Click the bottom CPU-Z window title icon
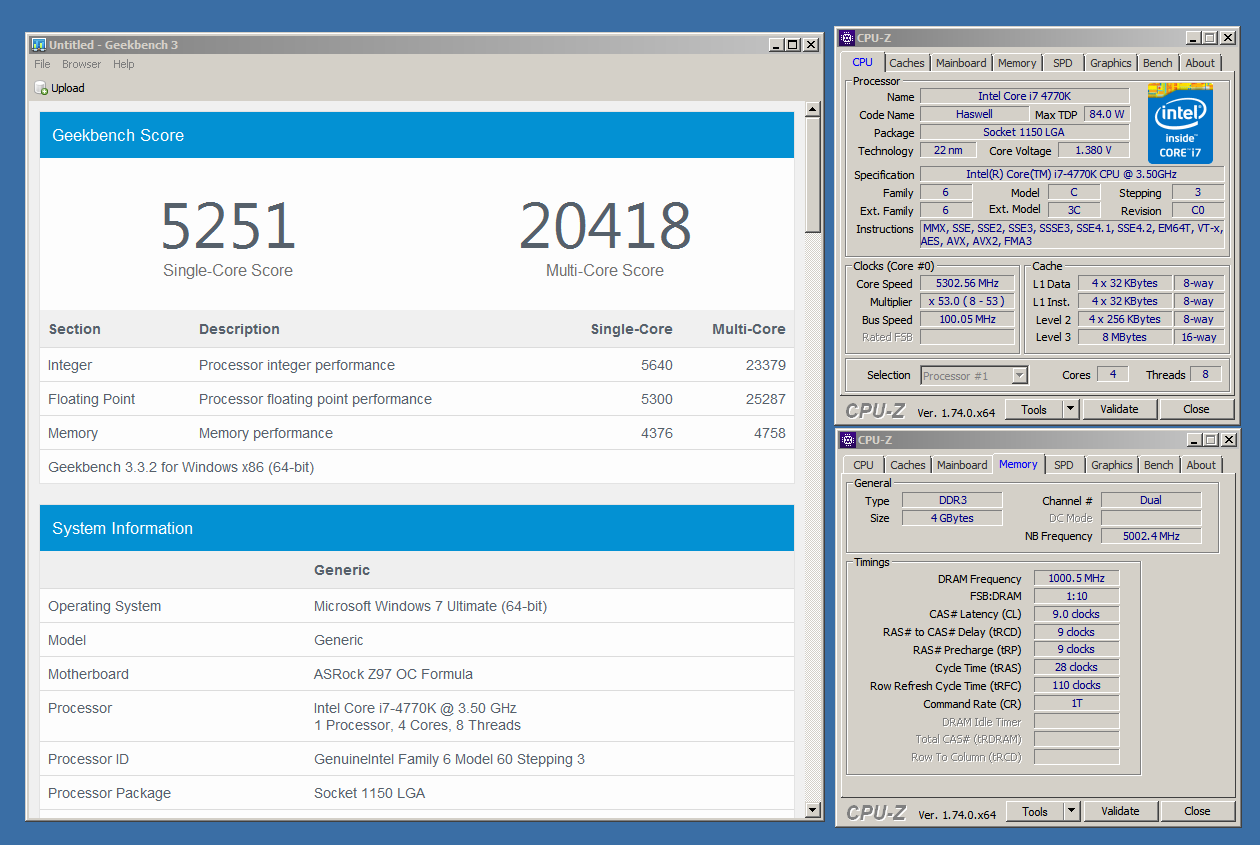The height and width of the screenshot is (845, 1260). coord(848,440)
